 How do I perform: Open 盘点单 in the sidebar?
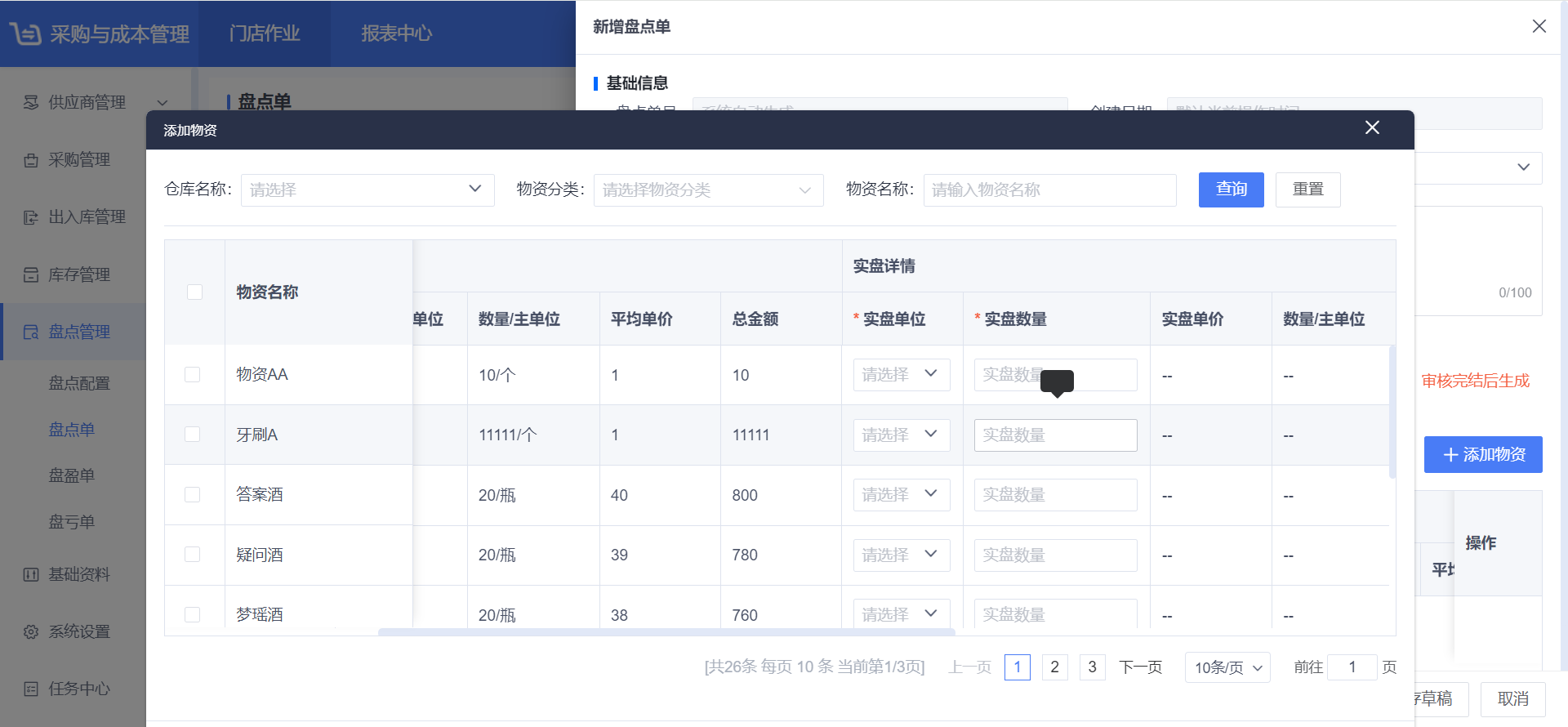(72, 429)
